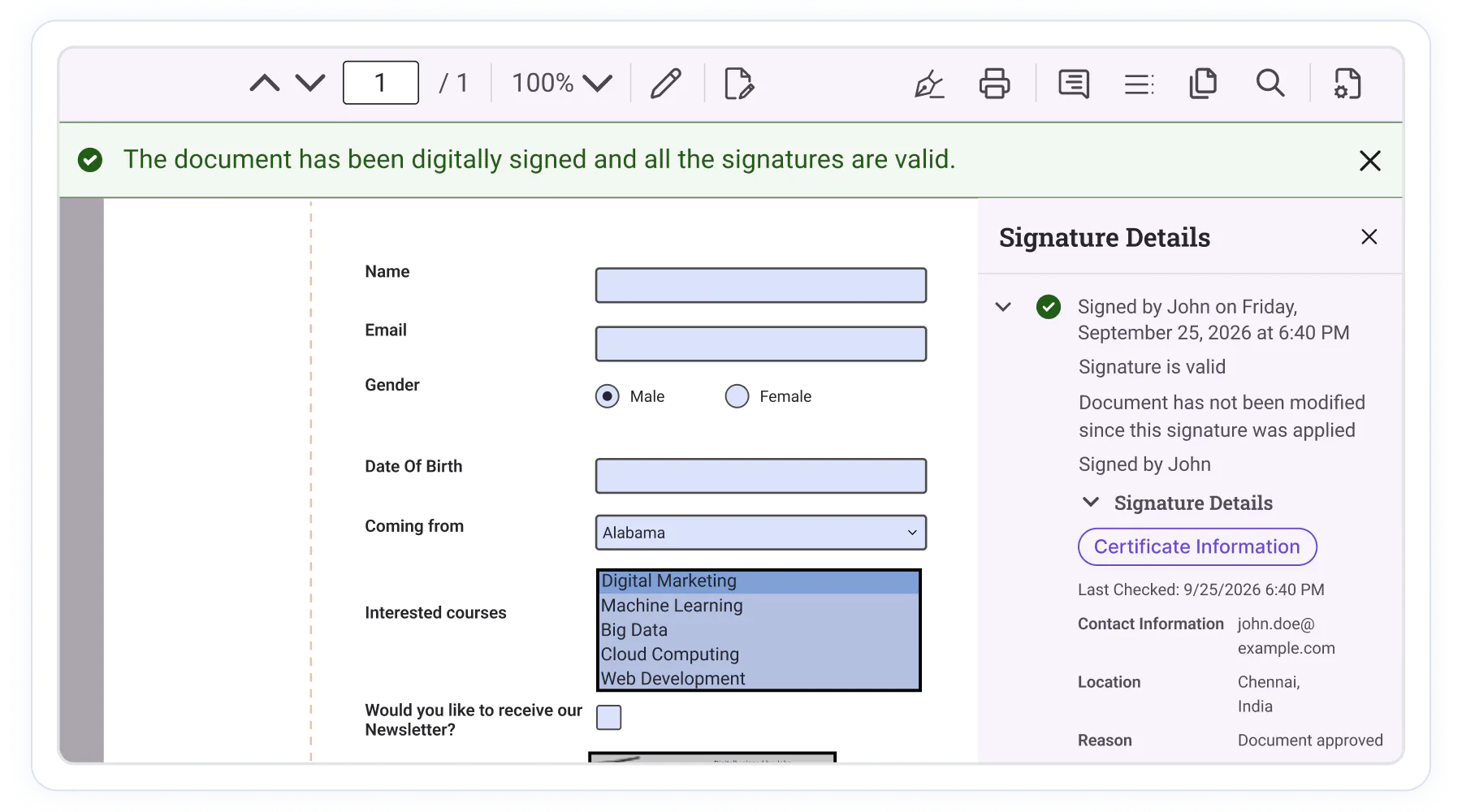
Task: Dismiss the green signature validity banner
Action: pos(1370,161)
